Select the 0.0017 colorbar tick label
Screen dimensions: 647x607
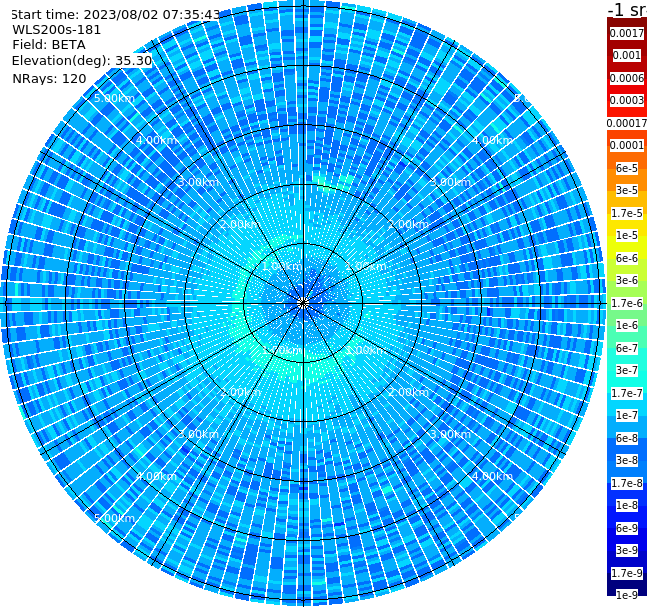click(627, 33)
